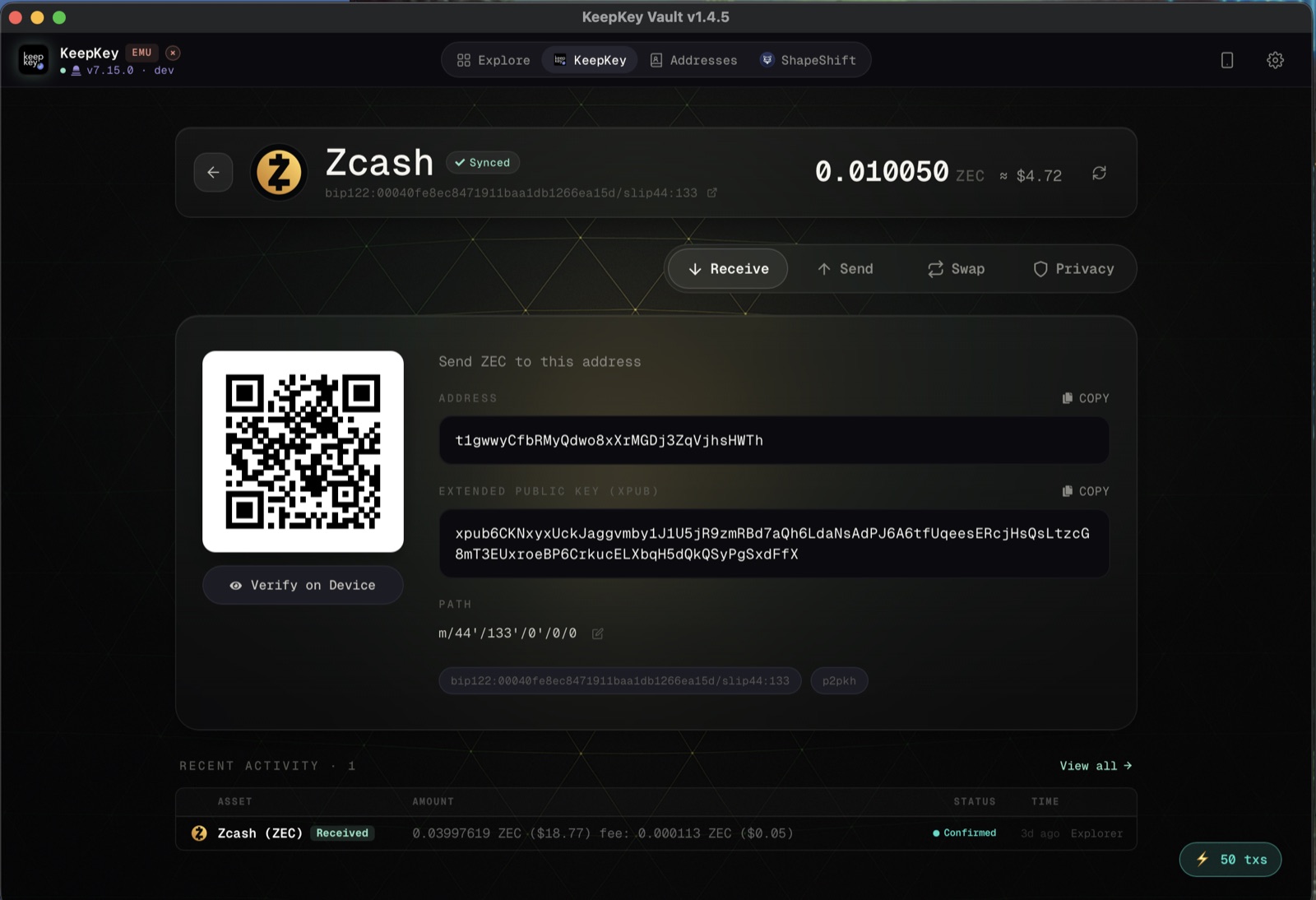This screenshot has width=1316, height=900.
Task: Click the KeepKey logo icon
Action: click(34, 60)
